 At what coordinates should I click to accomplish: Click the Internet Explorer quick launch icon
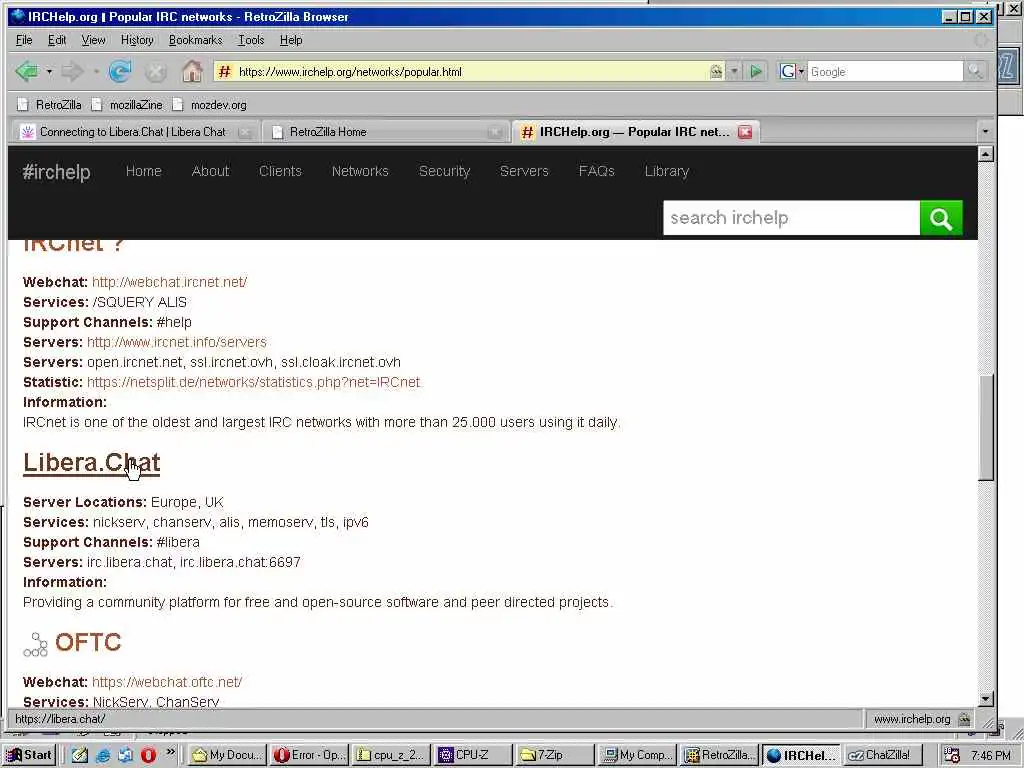(103, 755)
